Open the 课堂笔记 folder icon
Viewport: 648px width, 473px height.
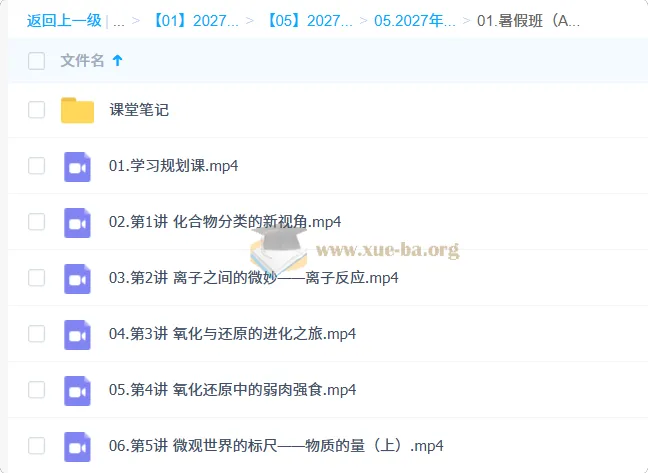[77, 110]
